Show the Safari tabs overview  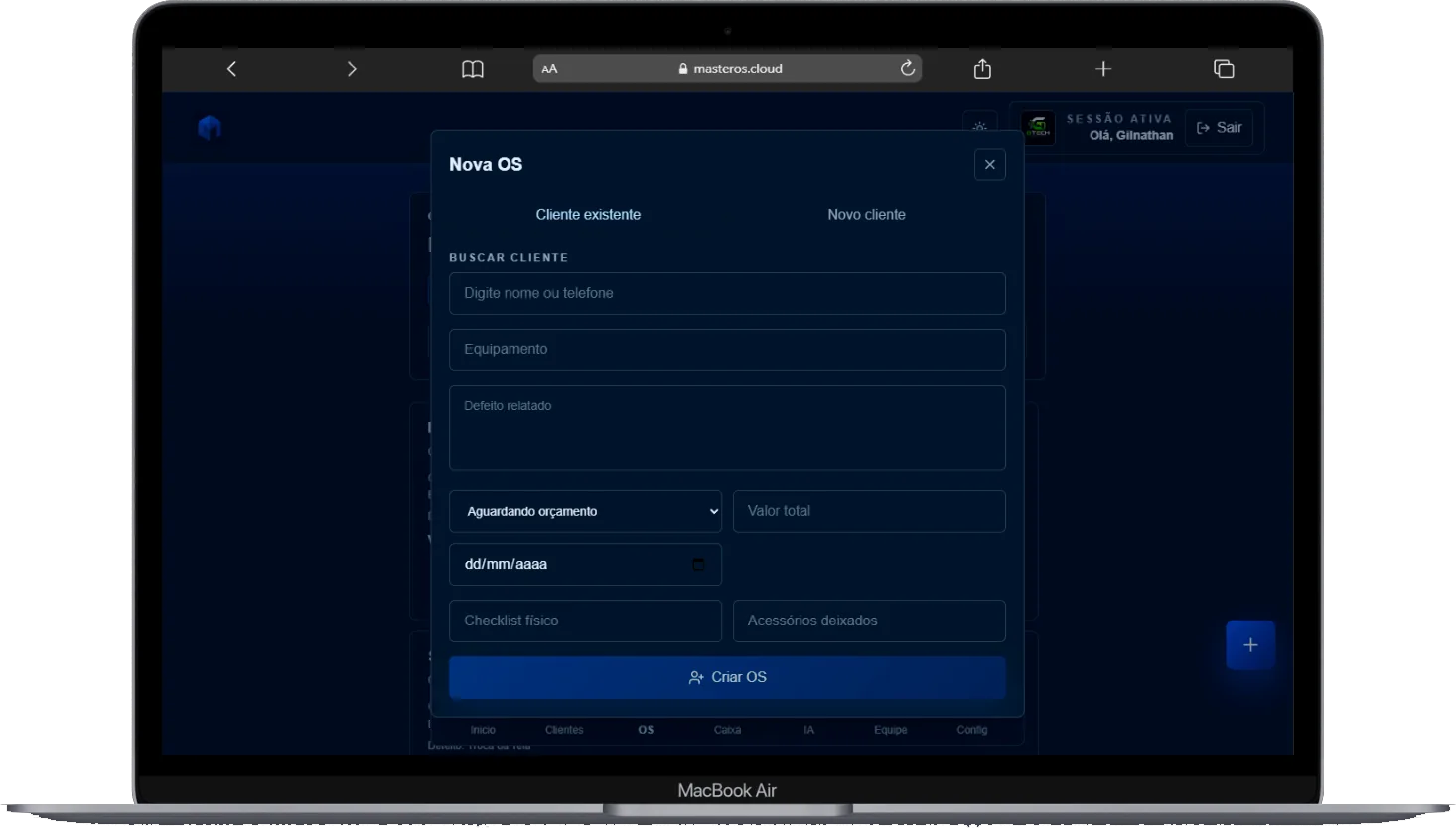click(1224, 69)
